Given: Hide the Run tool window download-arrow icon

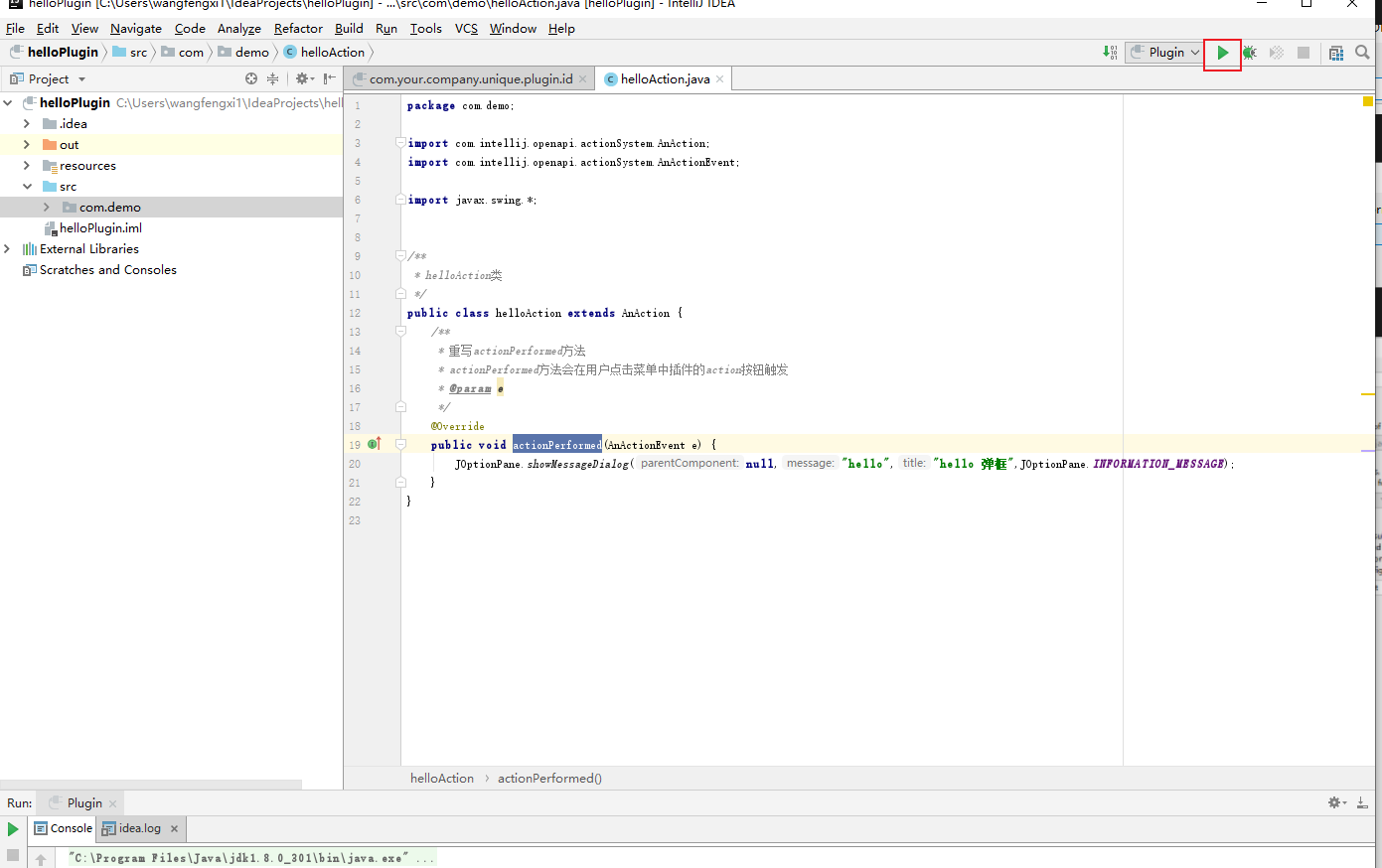Looking at the screenshot, I should 1362,802.
